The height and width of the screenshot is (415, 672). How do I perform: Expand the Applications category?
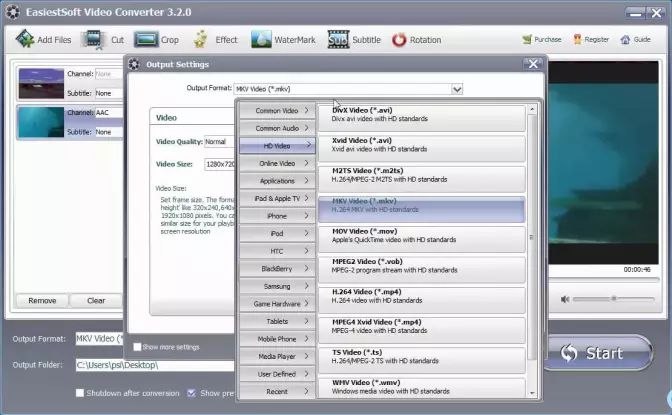277,181
